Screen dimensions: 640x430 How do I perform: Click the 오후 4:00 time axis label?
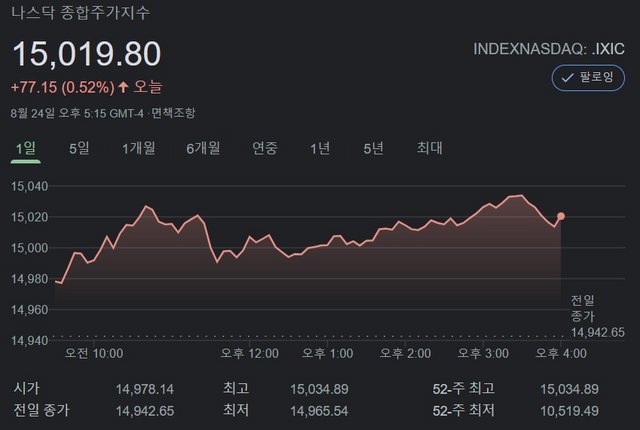click(x=561, y=353)
